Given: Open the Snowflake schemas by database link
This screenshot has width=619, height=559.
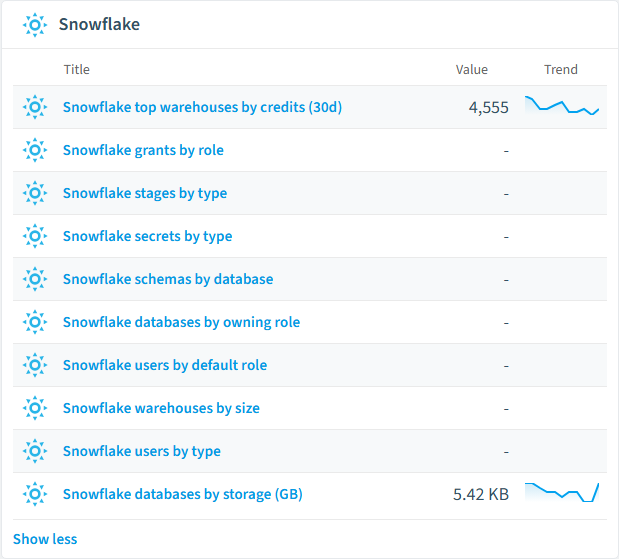Looking at the screenshot, I should coord(168,279).
